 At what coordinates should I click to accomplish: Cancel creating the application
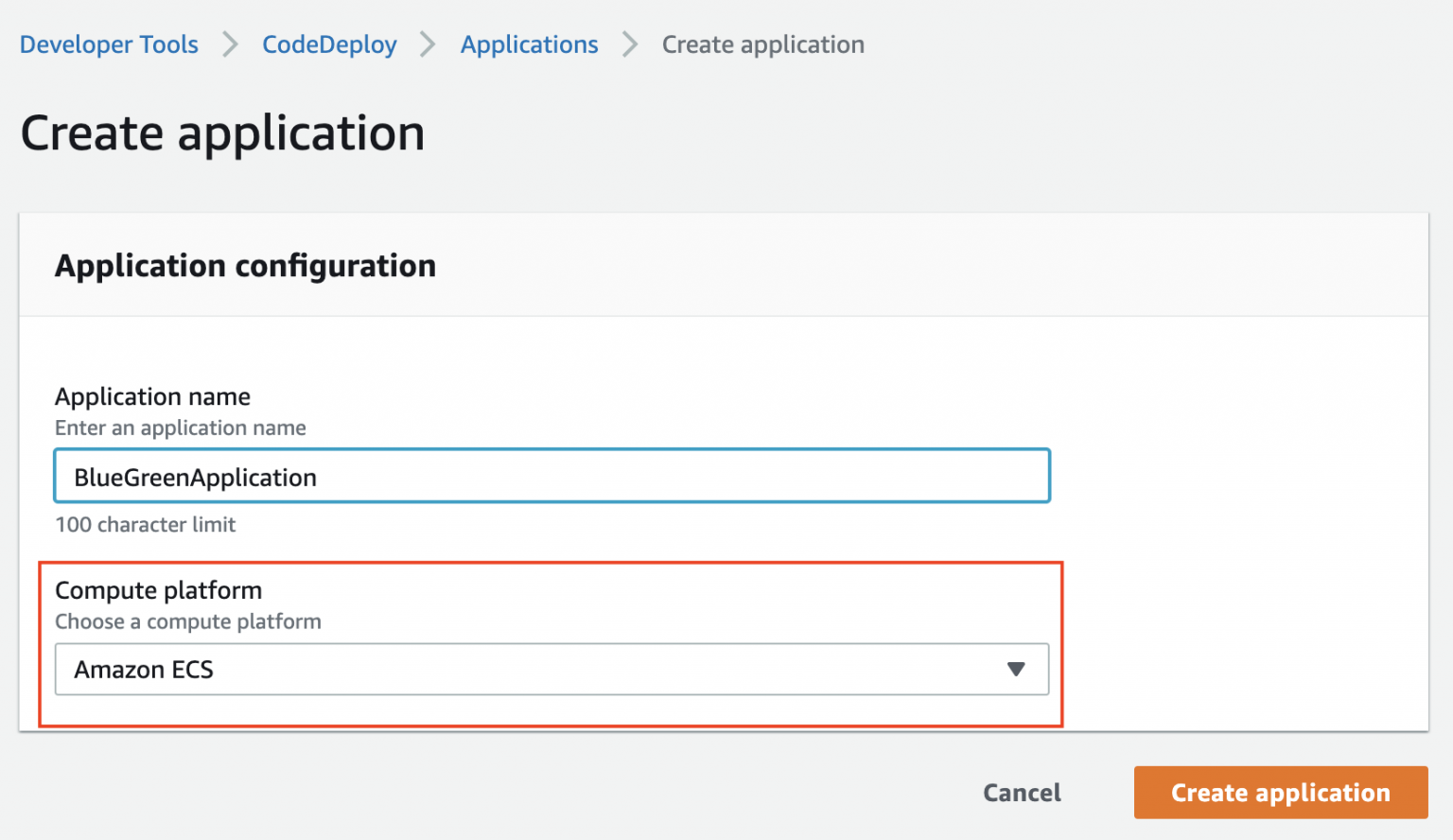tap(1022, 793)
